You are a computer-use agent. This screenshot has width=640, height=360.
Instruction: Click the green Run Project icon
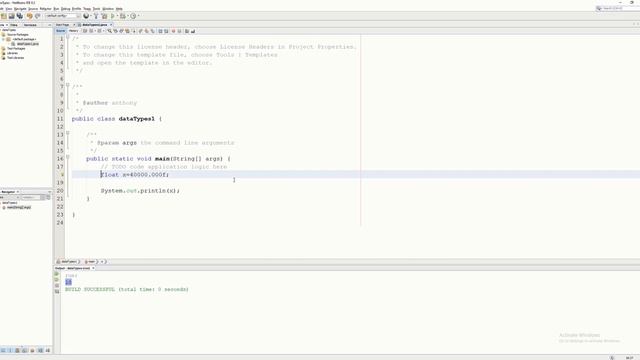click(113, 16)
